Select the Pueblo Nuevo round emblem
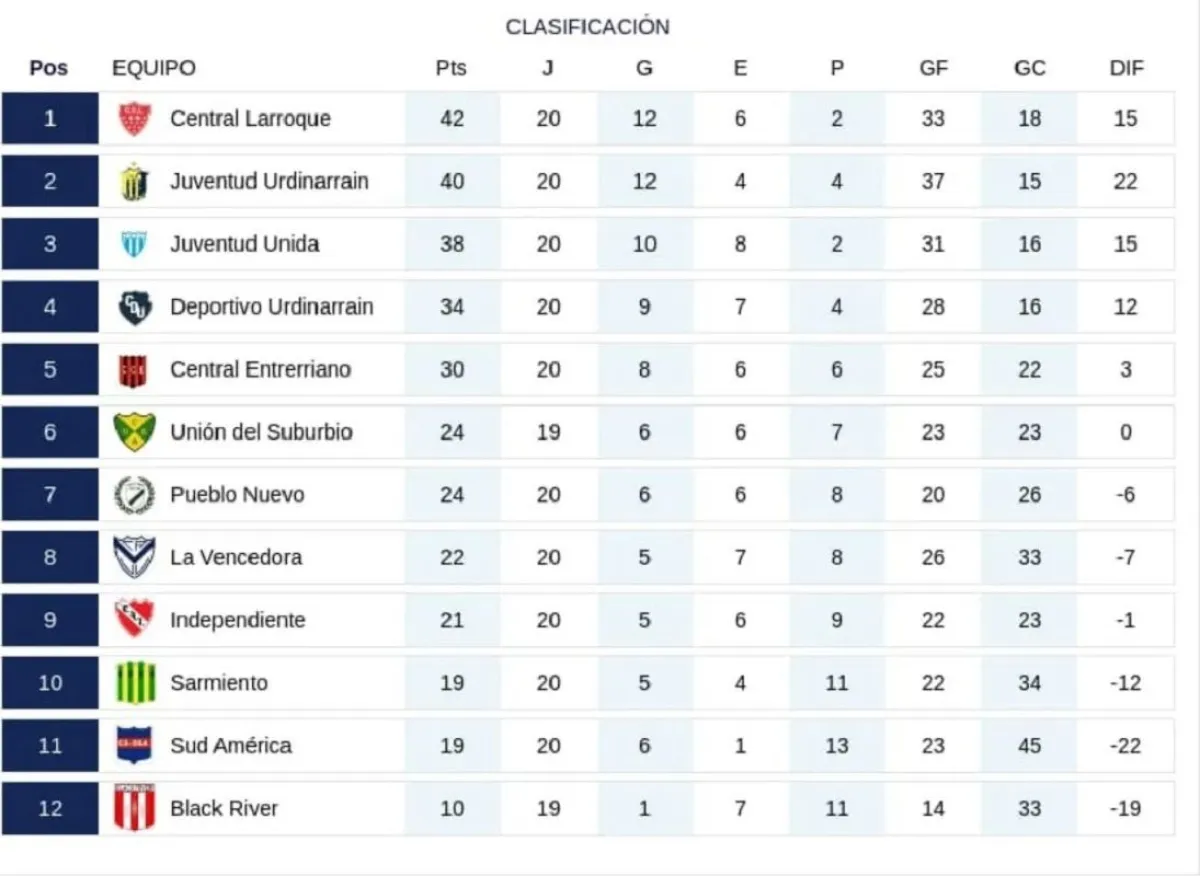 (134, 495)
